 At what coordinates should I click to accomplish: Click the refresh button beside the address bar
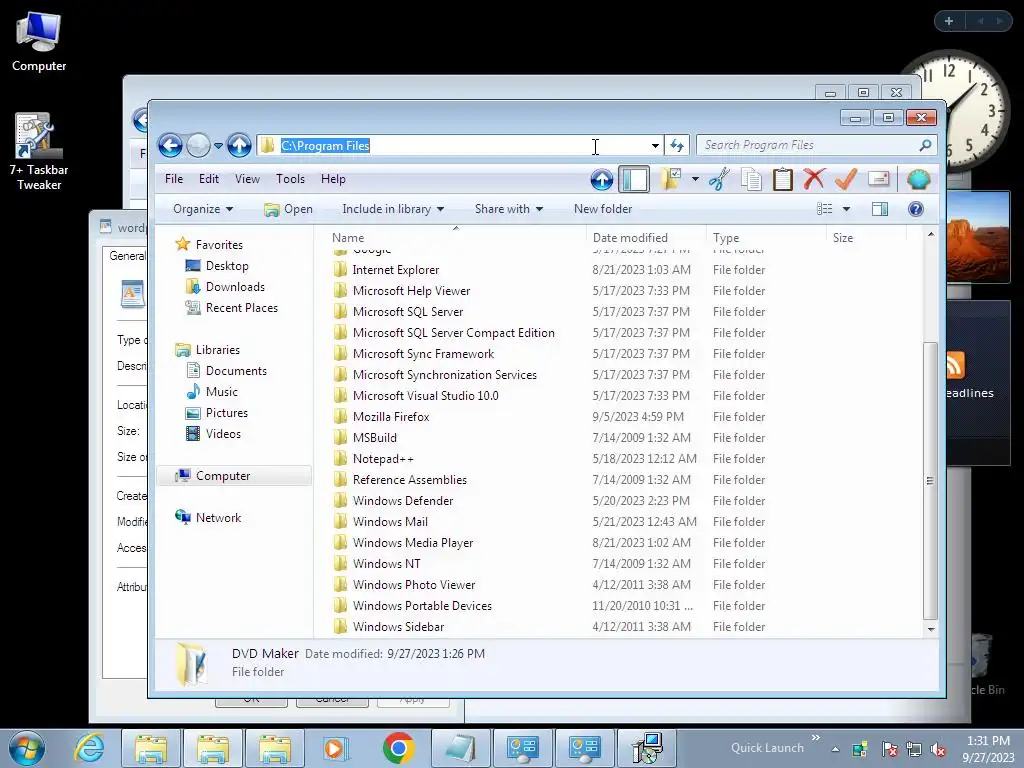point(677,145)
